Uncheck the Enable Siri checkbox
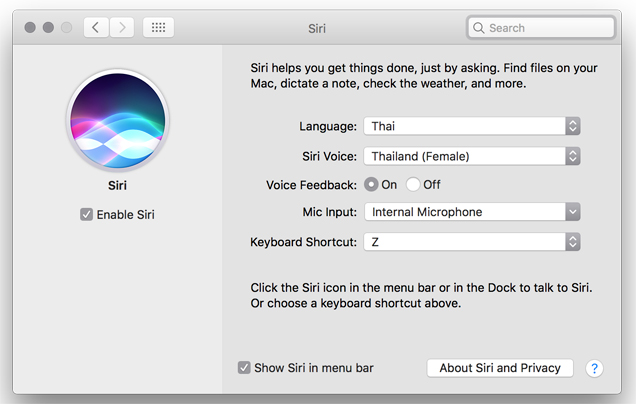Viewport: 636px width, 404px height. click(x=86, y=214)
